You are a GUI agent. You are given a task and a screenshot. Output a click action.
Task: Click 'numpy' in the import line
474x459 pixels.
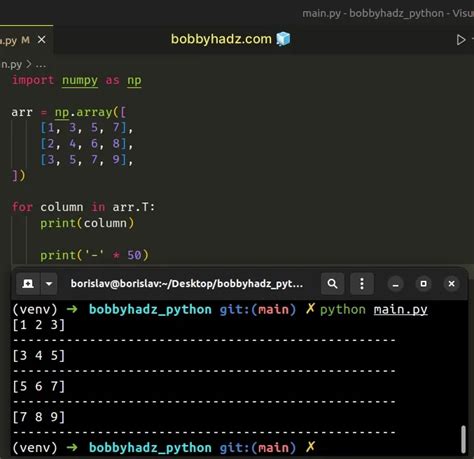[x=80, y=80]
